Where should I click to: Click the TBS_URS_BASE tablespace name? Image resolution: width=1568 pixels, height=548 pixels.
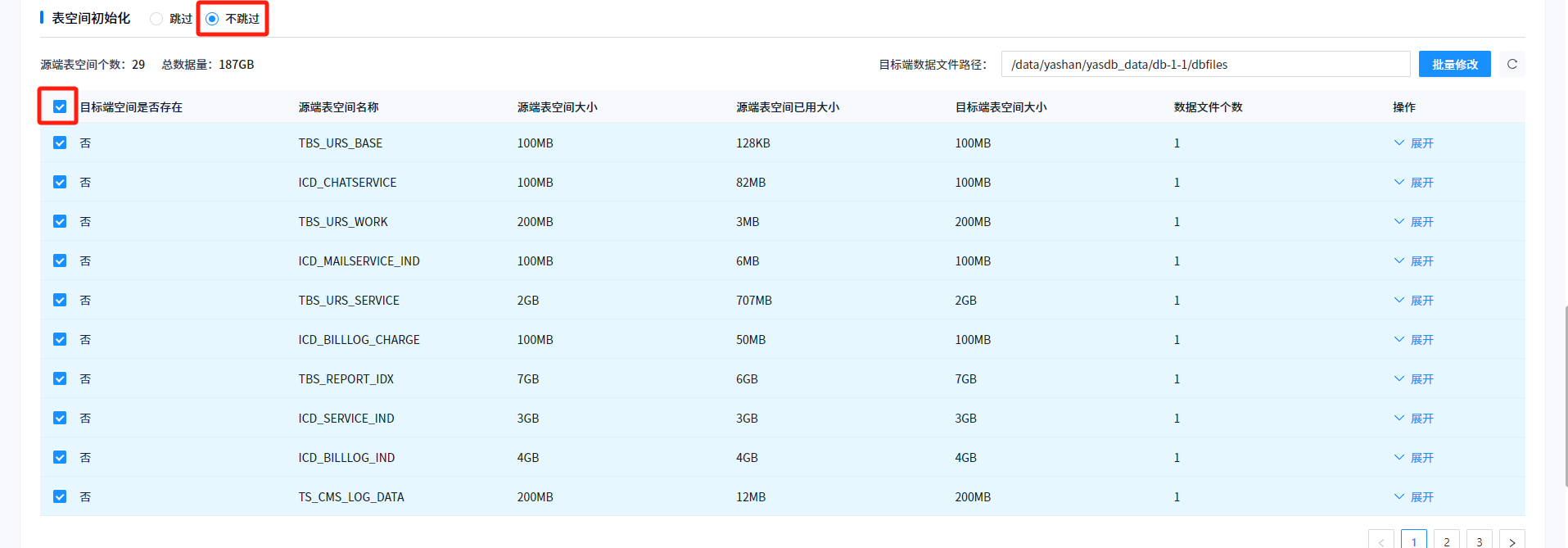[341, 143]
